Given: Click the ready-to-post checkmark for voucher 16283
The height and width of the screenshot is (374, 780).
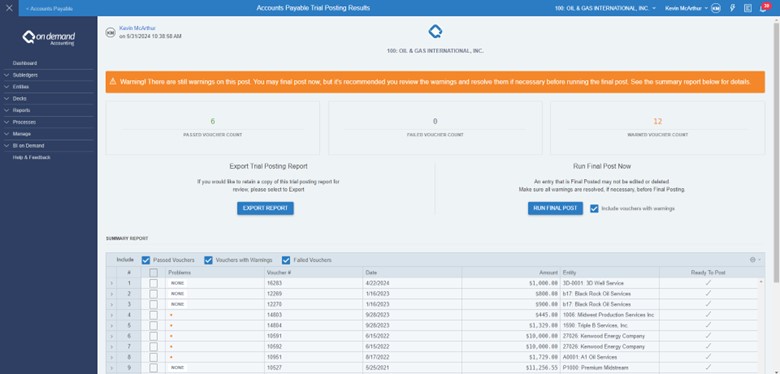Looking at the screenshot, I should click(x=708, y=282).
